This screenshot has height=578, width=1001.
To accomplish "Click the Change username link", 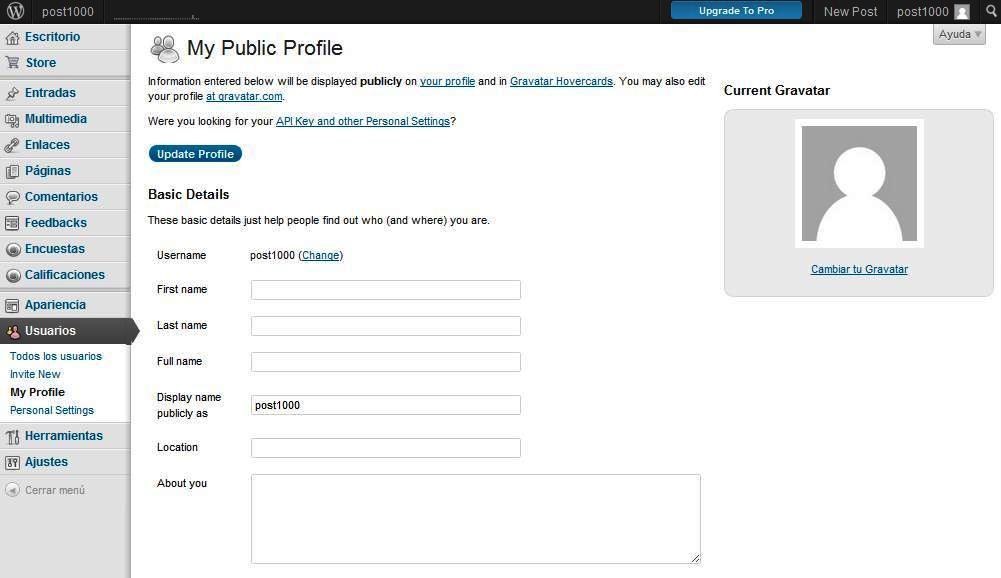I will [x=320, y=255].
